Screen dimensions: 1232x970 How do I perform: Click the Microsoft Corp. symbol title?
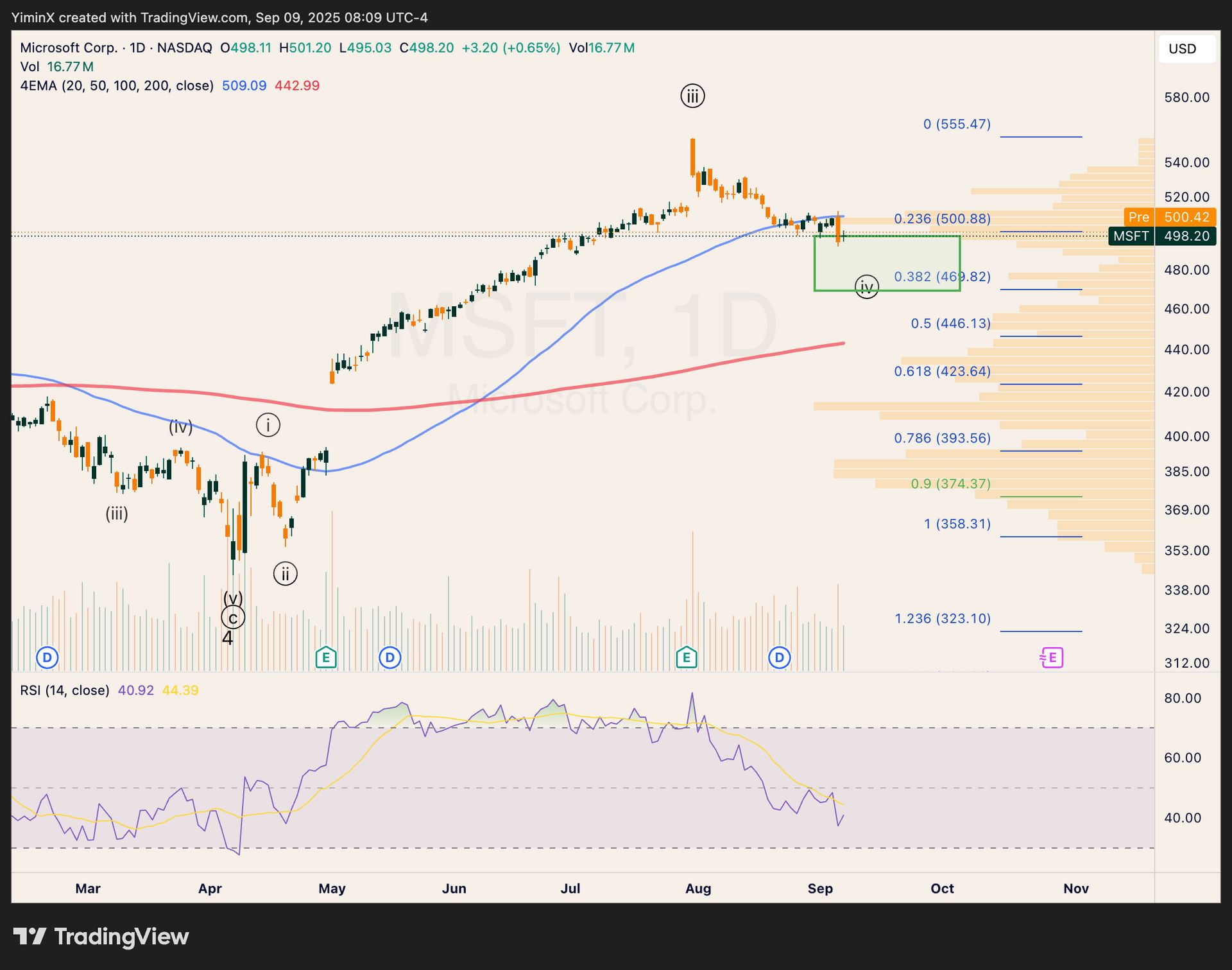[x=69, y=48]
